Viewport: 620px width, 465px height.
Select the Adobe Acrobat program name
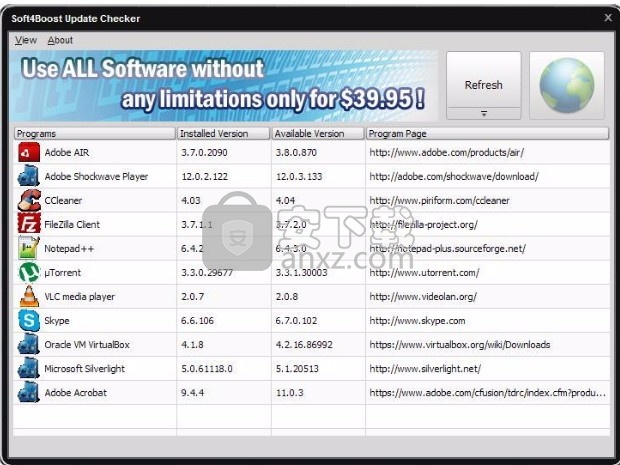pos(76,393)
